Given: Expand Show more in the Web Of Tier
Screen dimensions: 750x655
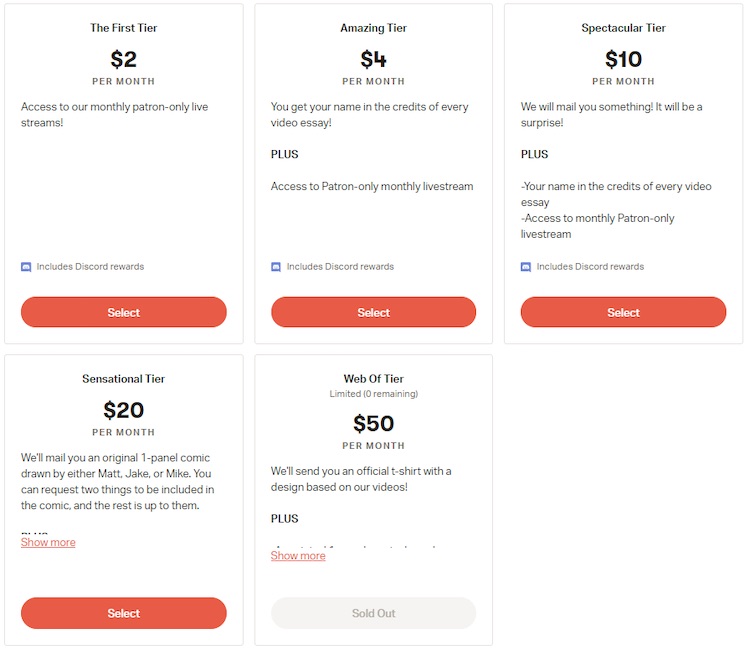Looking at the screenshot, I should [x=298, y=556].
